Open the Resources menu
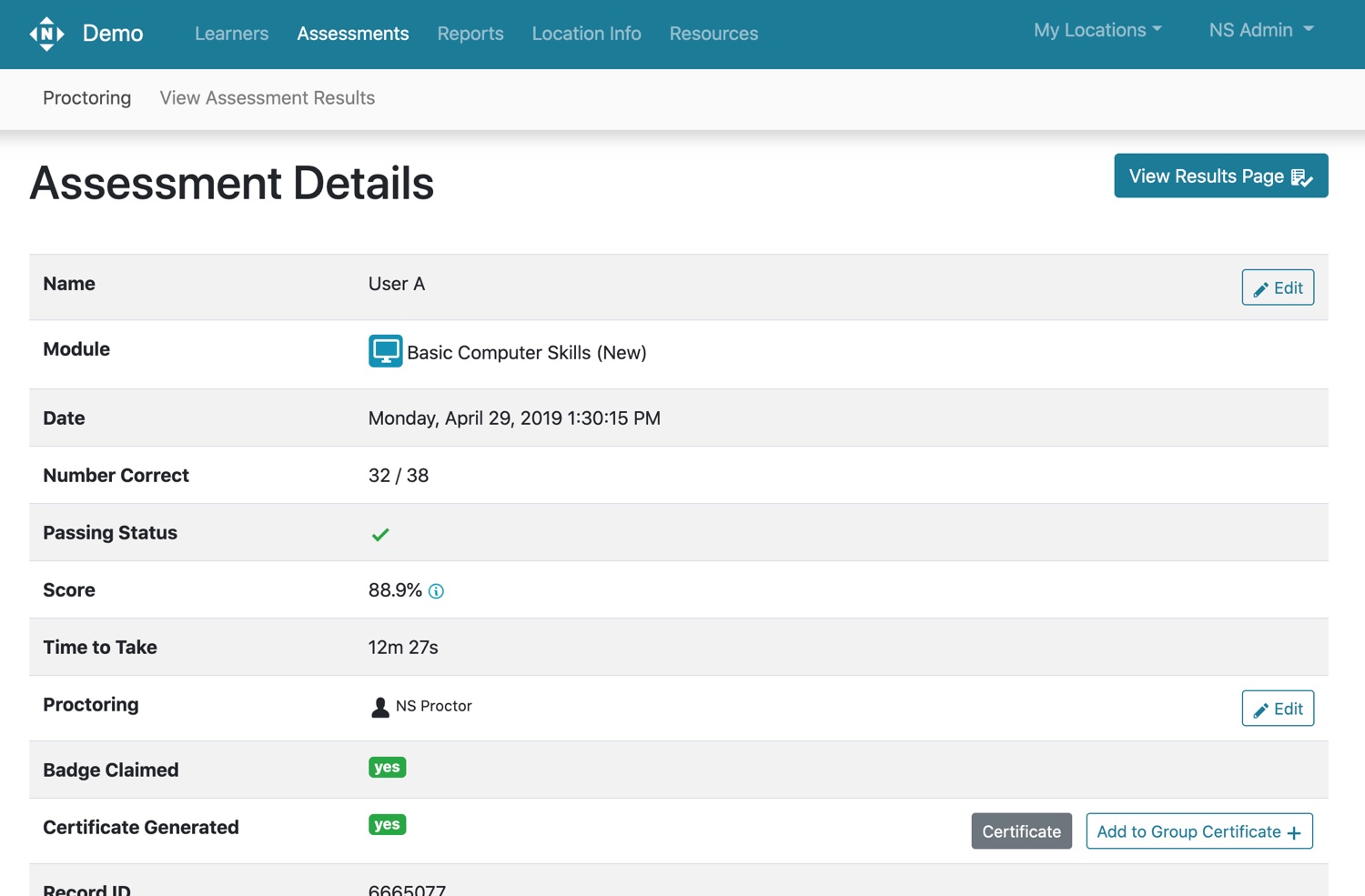The image size is (1365, 896). point(714,34)
